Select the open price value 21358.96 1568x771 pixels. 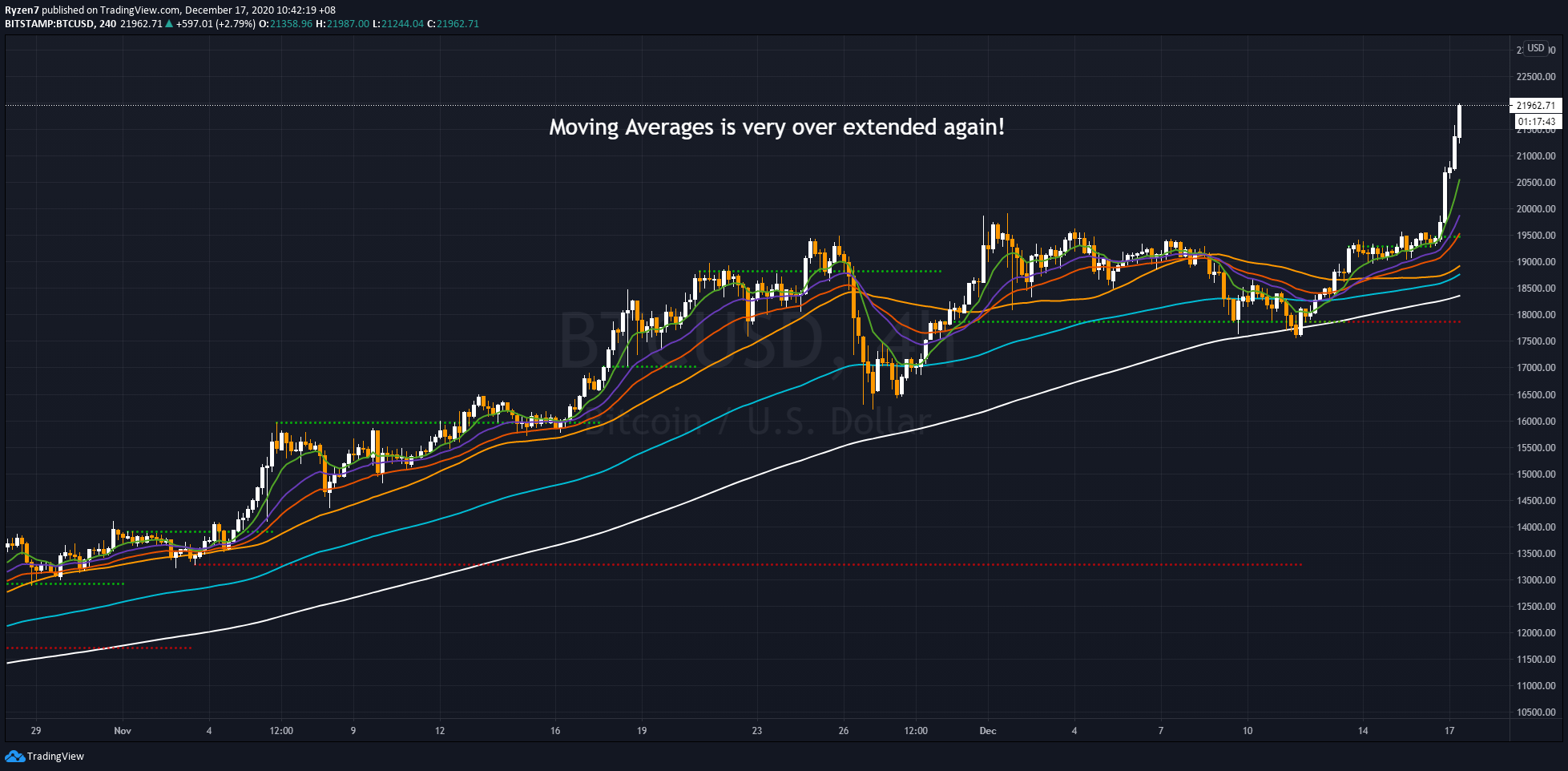pos(291,24)
